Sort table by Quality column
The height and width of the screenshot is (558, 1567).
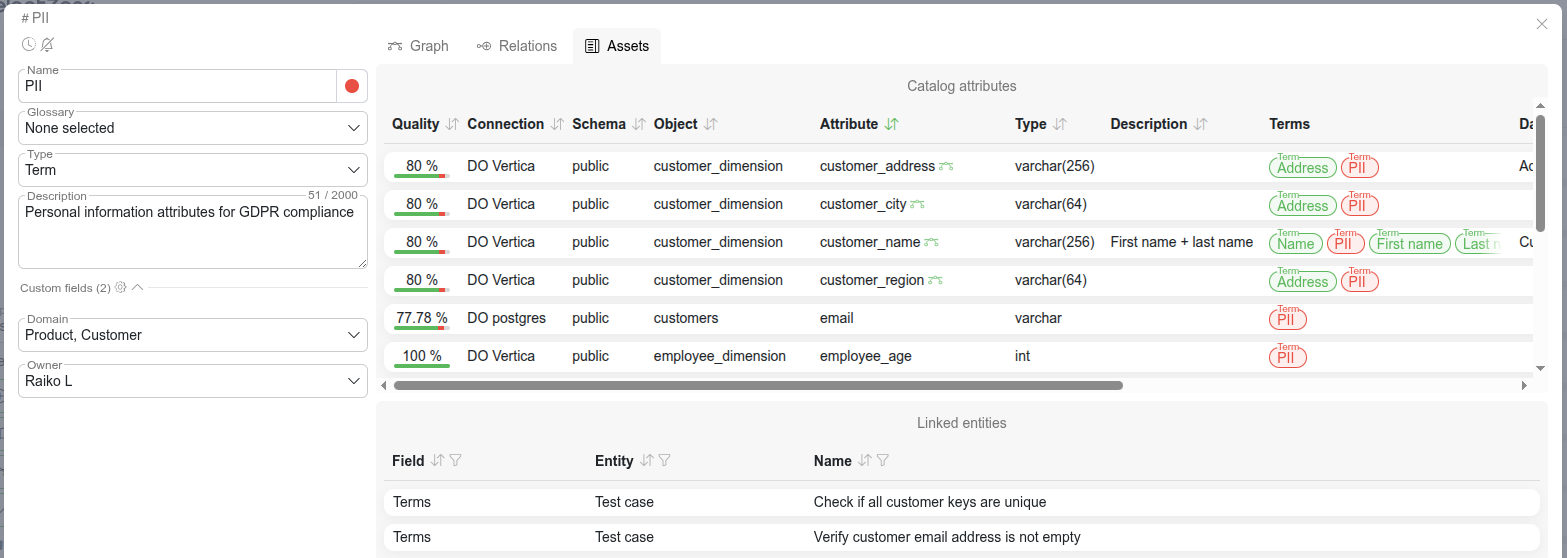[x=452, y=125]
